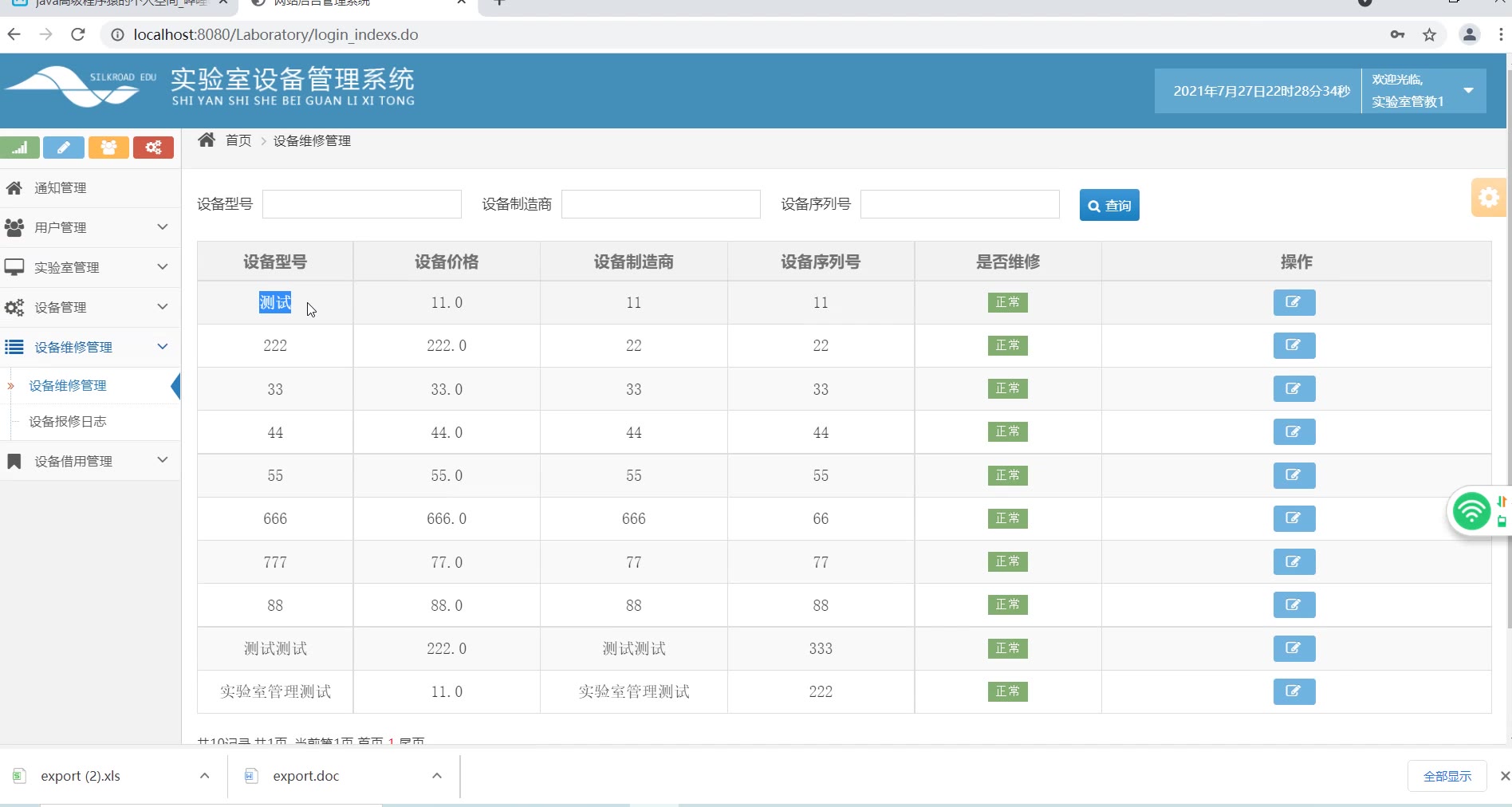Bookmark page with the star icon
This screenshot has height=807, width=1512.
[1429, 34]
